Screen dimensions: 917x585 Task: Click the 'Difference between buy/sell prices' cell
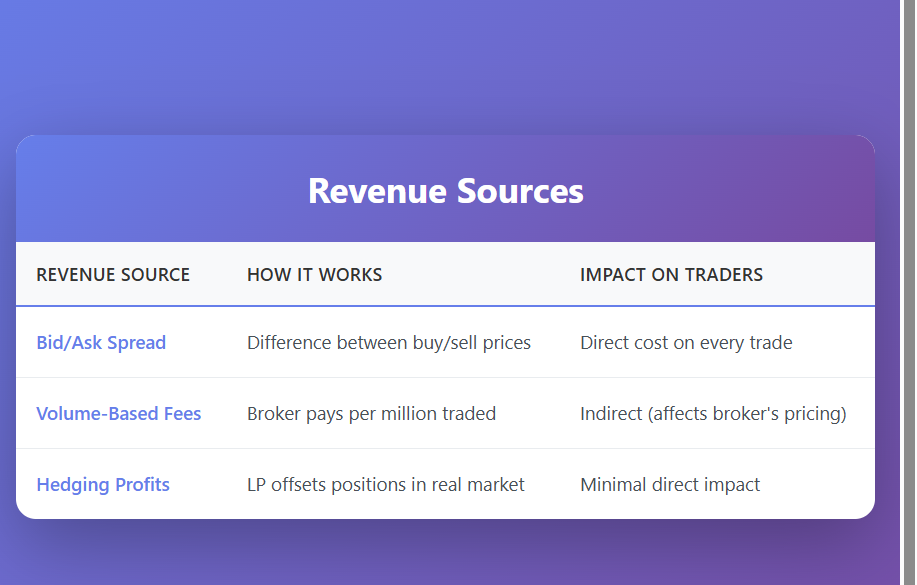(389, 343)
